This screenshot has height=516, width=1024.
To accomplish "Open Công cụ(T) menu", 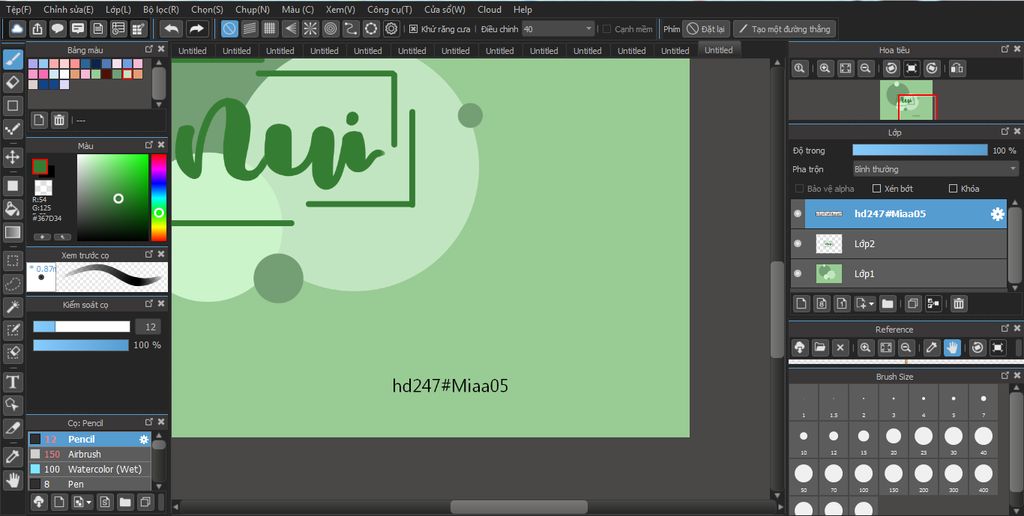I will [390, 10].
